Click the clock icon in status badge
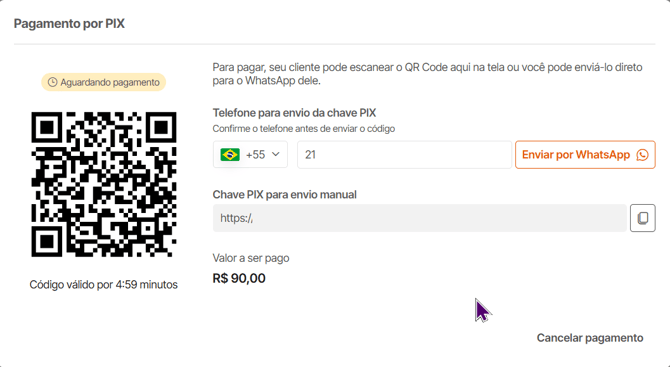This screenshot has width=670, height=367. (x=52, y=82)
